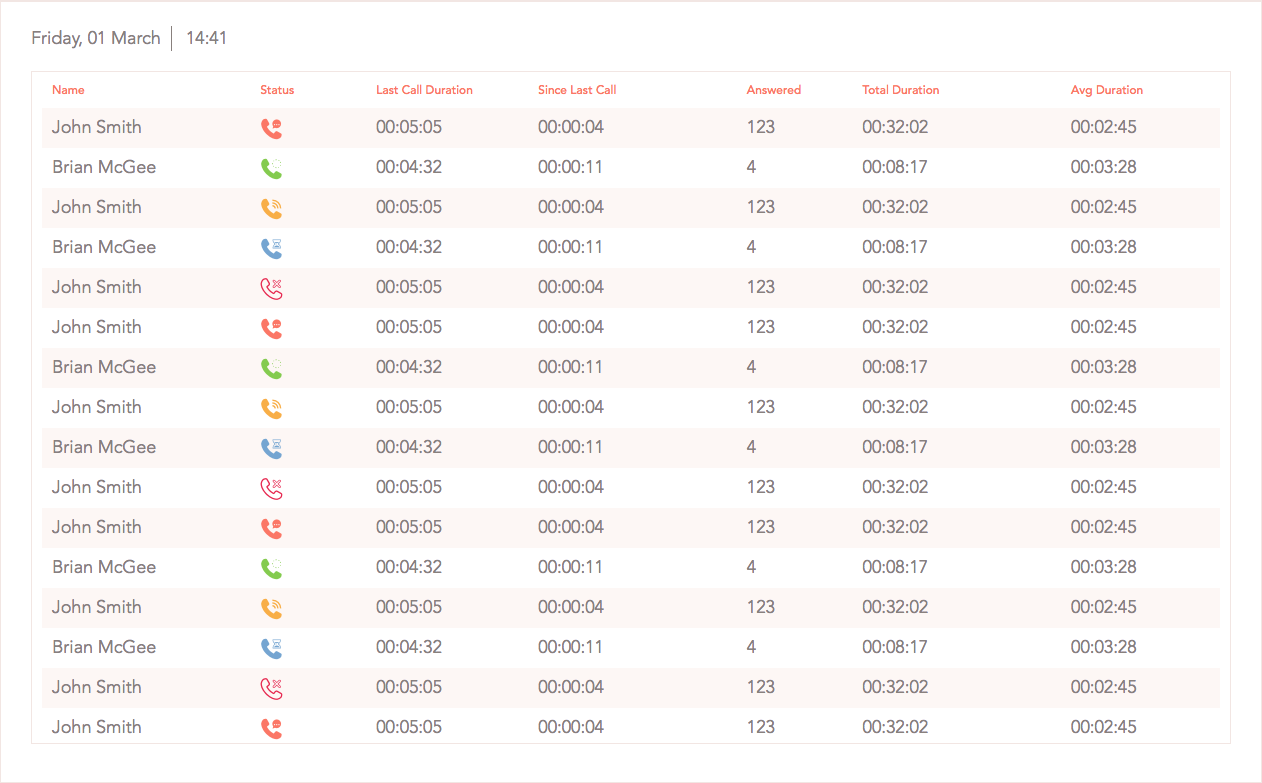
Task: Select 'John Smith' name in the fifth row
Action: click(97, 287)
